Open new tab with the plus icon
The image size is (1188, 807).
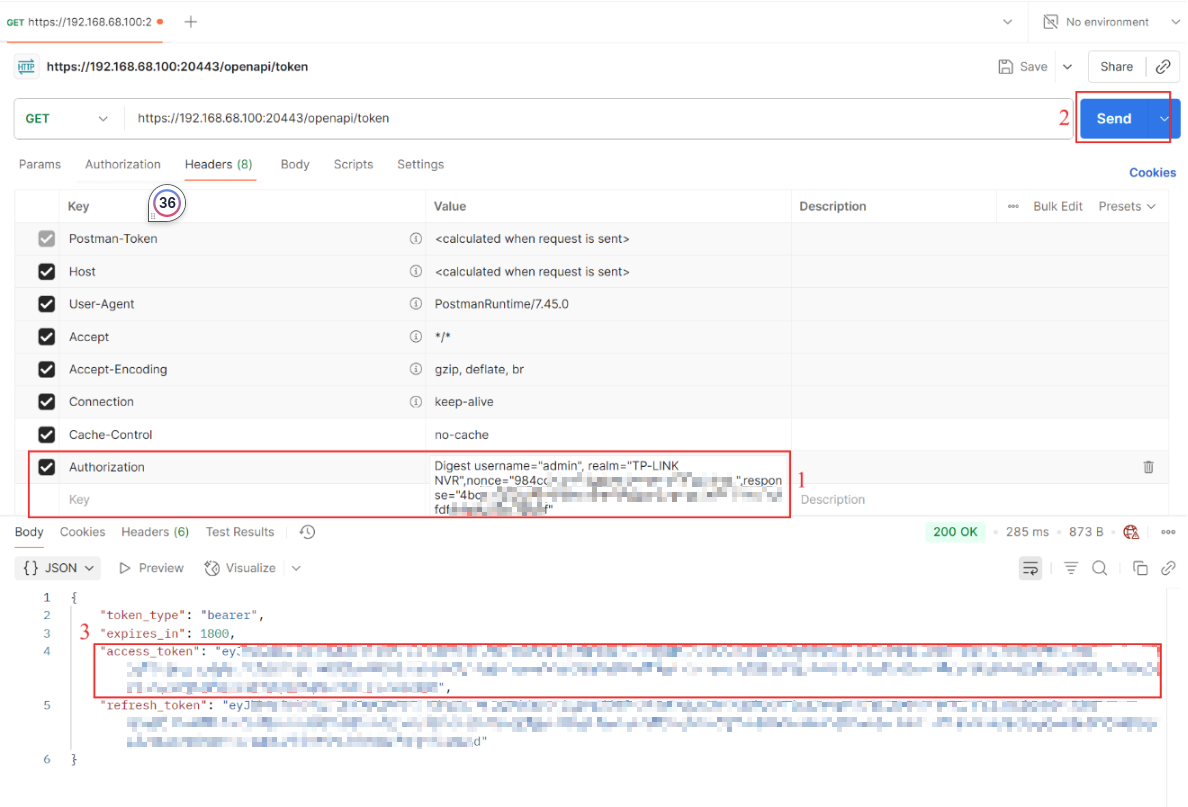pyautogui.click(x=191, y=21)
